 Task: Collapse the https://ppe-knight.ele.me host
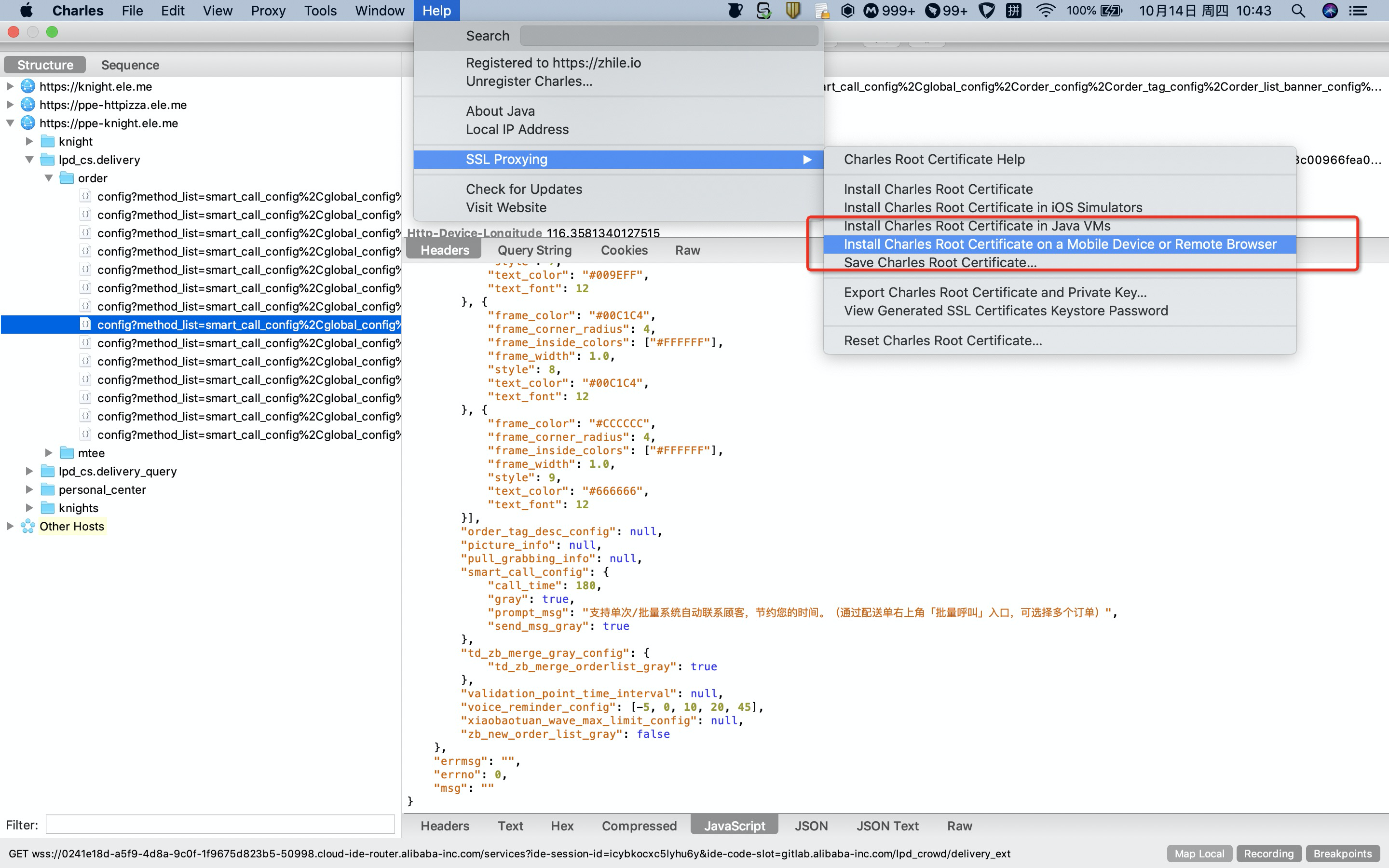(x=10, y=123)
